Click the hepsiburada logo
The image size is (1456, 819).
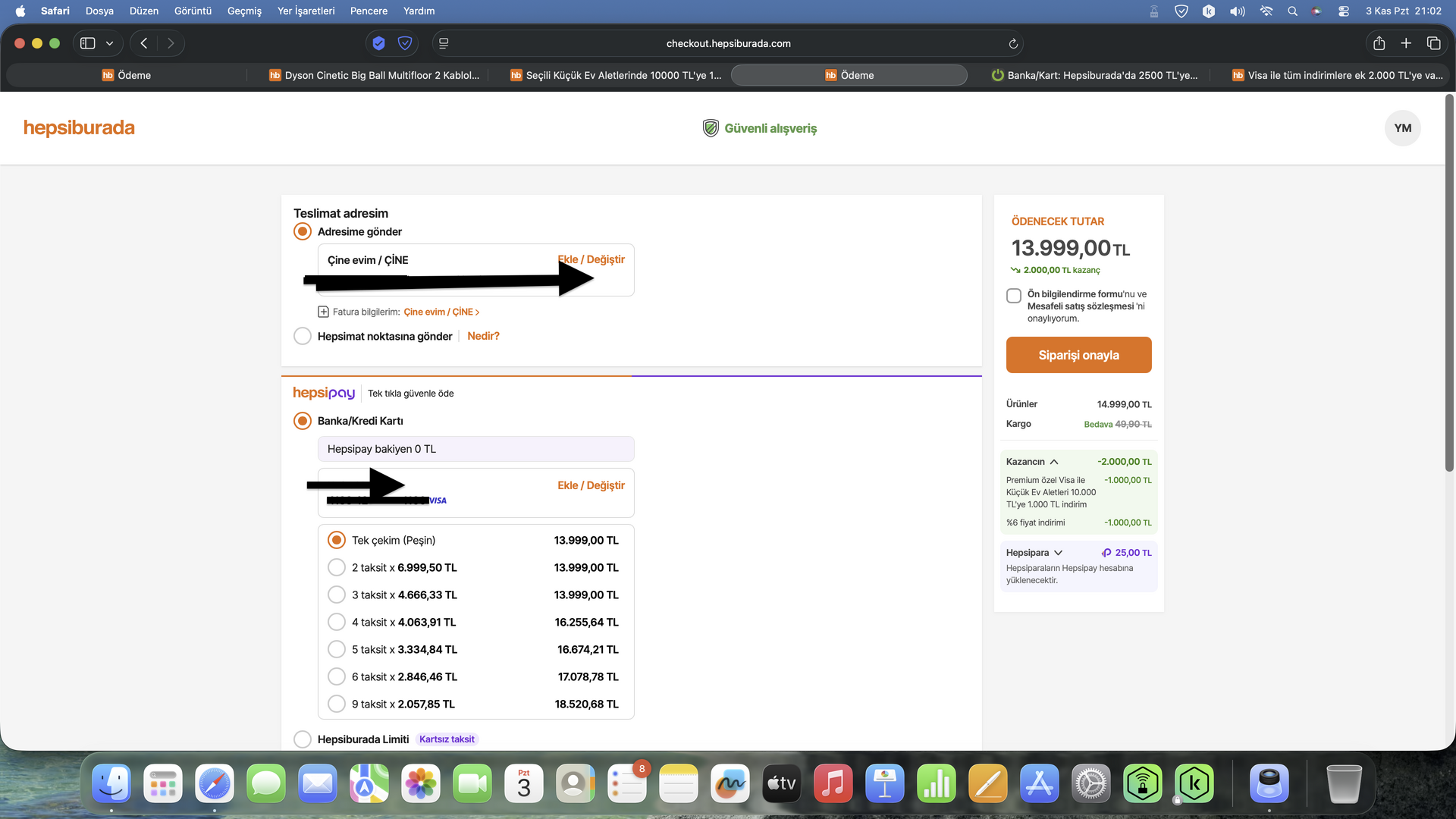coord(79,128)
